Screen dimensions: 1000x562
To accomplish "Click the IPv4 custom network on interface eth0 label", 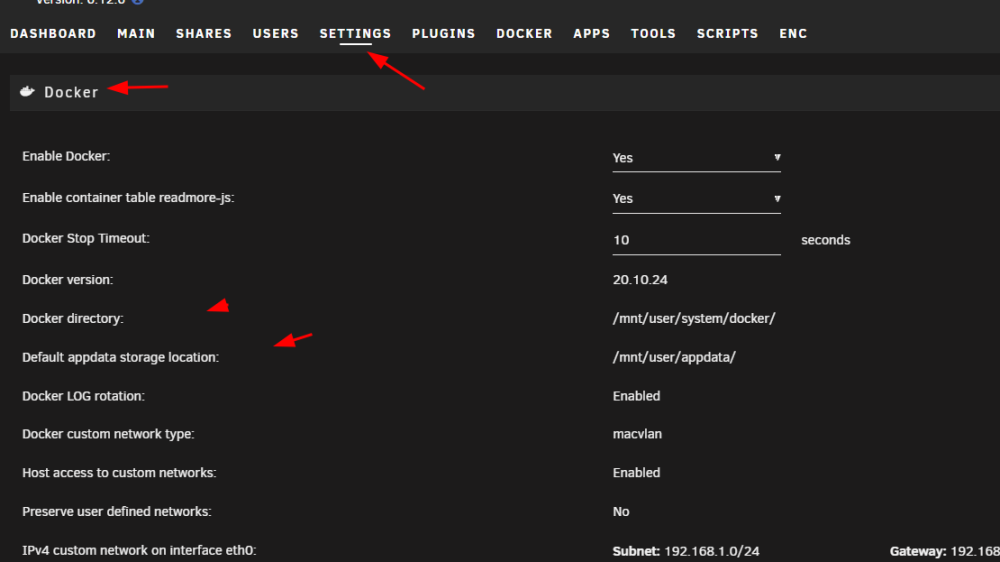I will [139, 551].
